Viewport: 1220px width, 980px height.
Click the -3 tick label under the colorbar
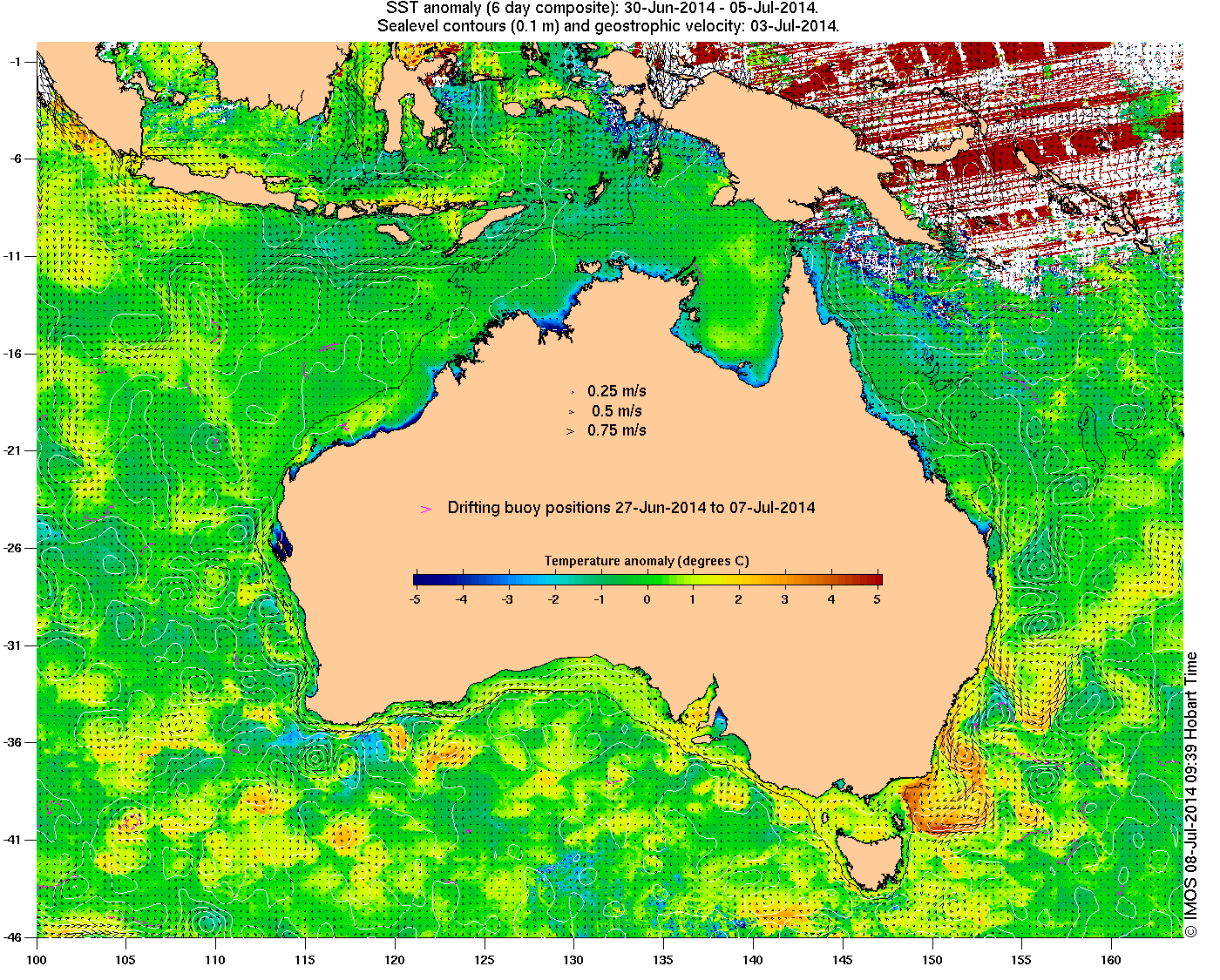click(x=507, y=599)
